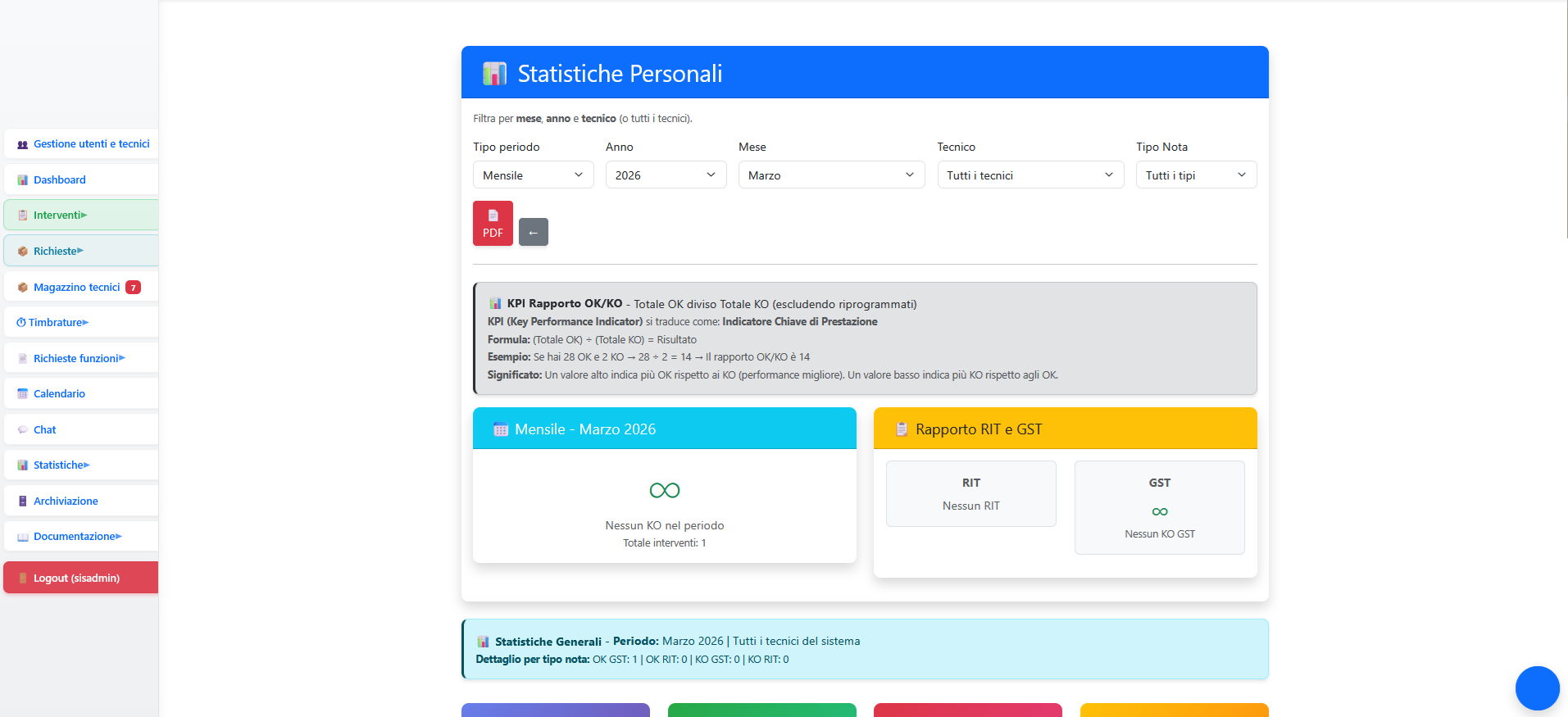Click the blue floating circle button
This screenshot has height=717, width=1568.
1538,688
